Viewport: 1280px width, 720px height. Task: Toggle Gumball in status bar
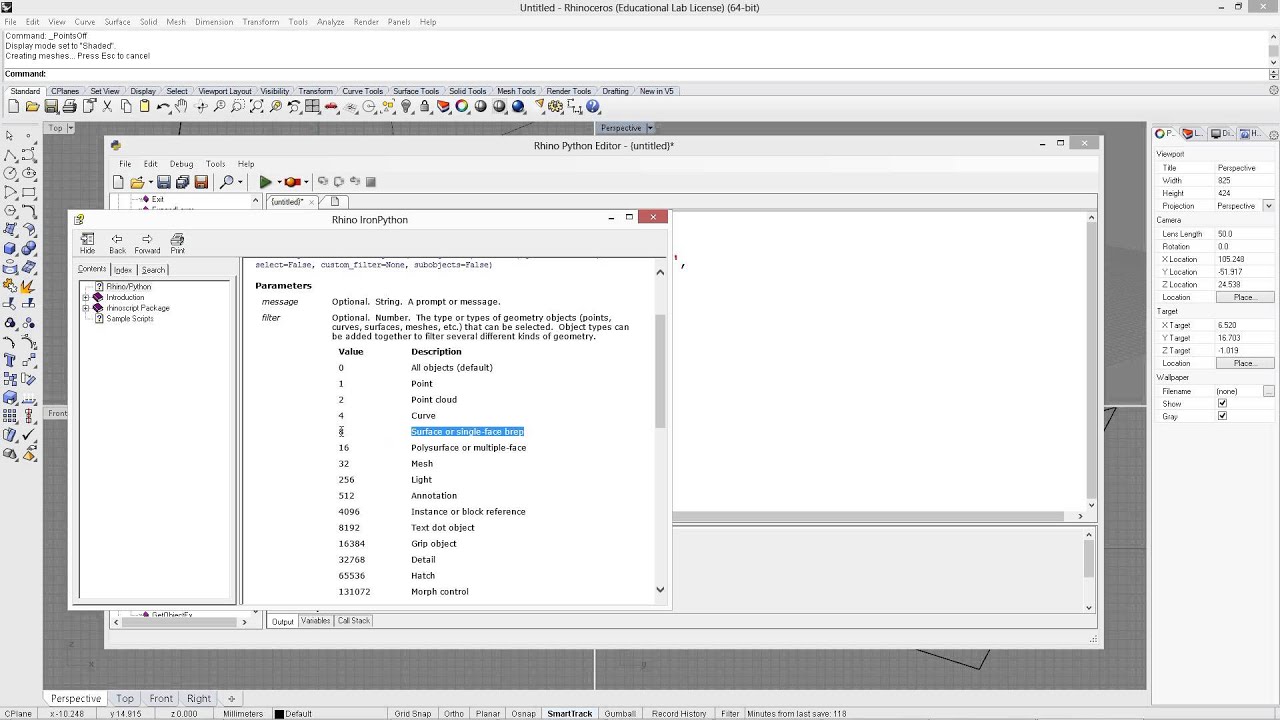(620, 714)
